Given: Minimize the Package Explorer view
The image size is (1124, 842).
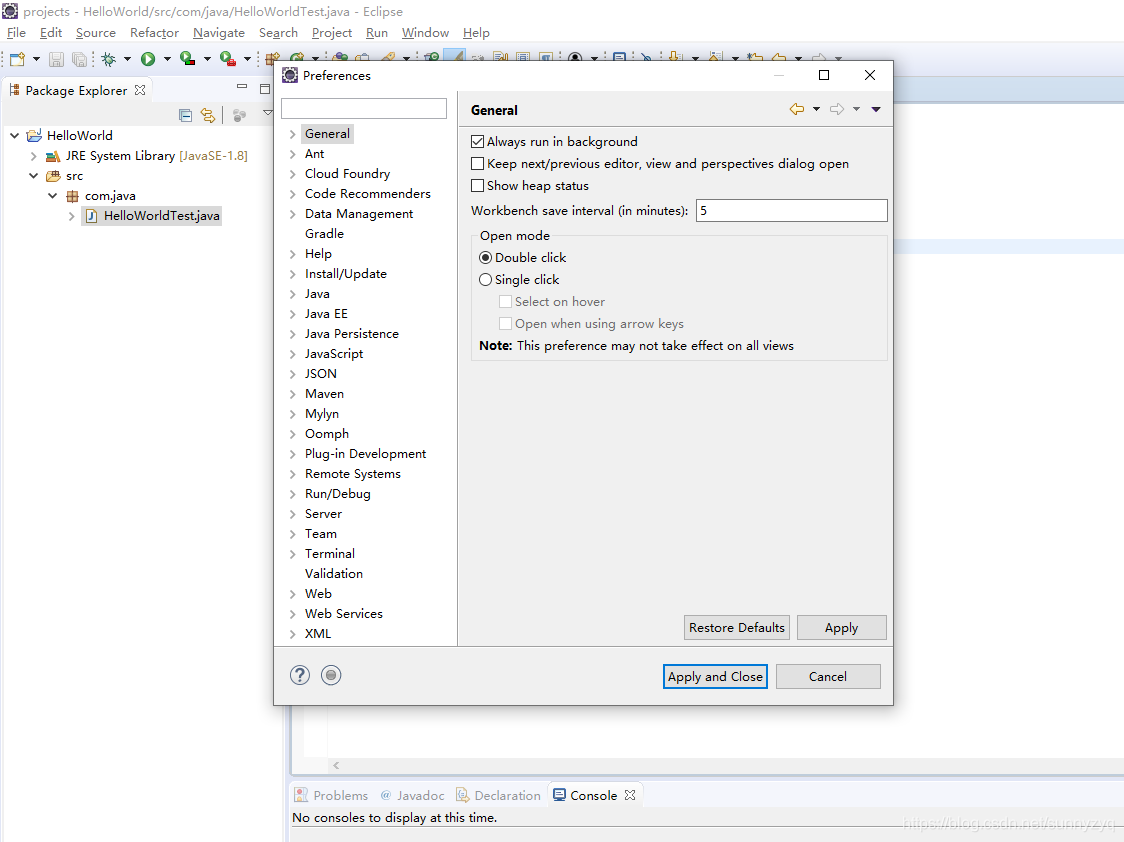Looking at the screenshot, I should 242,87.
